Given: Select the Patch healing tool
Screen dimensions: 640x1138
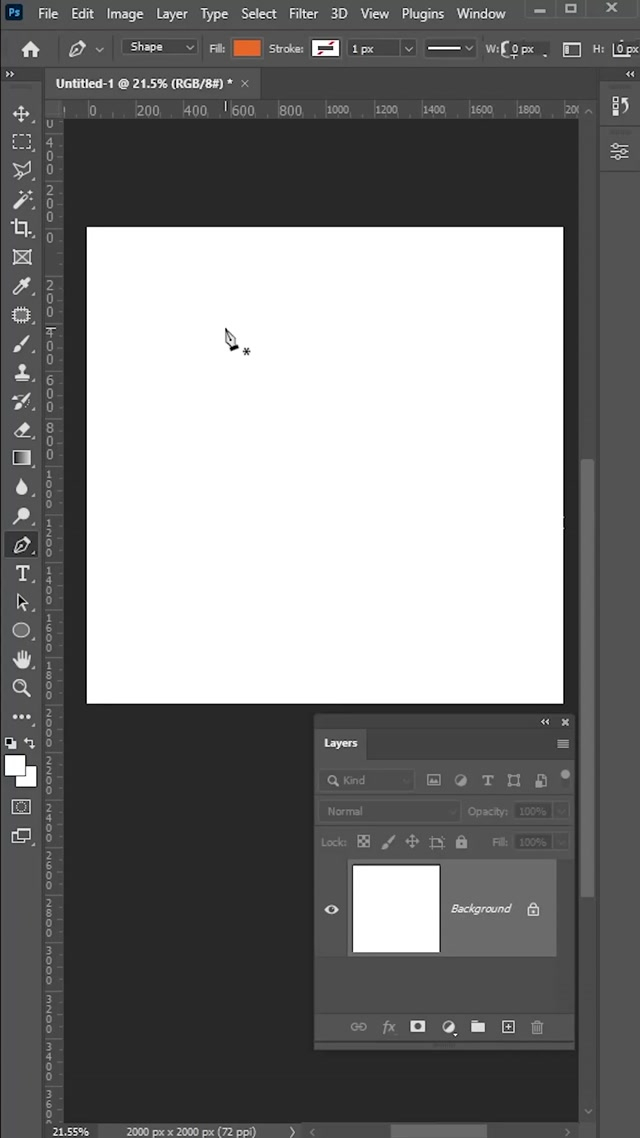Looking at the screenshot, I should (x=22, y=315).
